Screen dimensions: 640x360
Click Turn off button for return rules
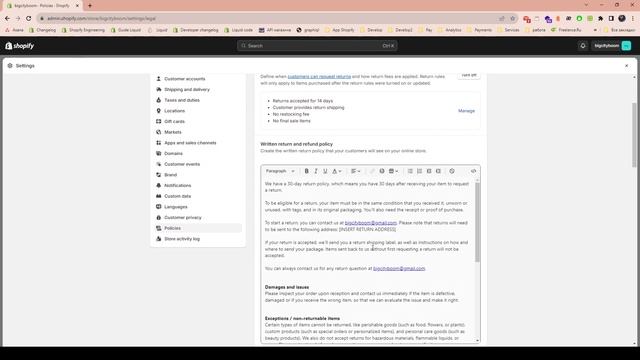click(469, 76)
